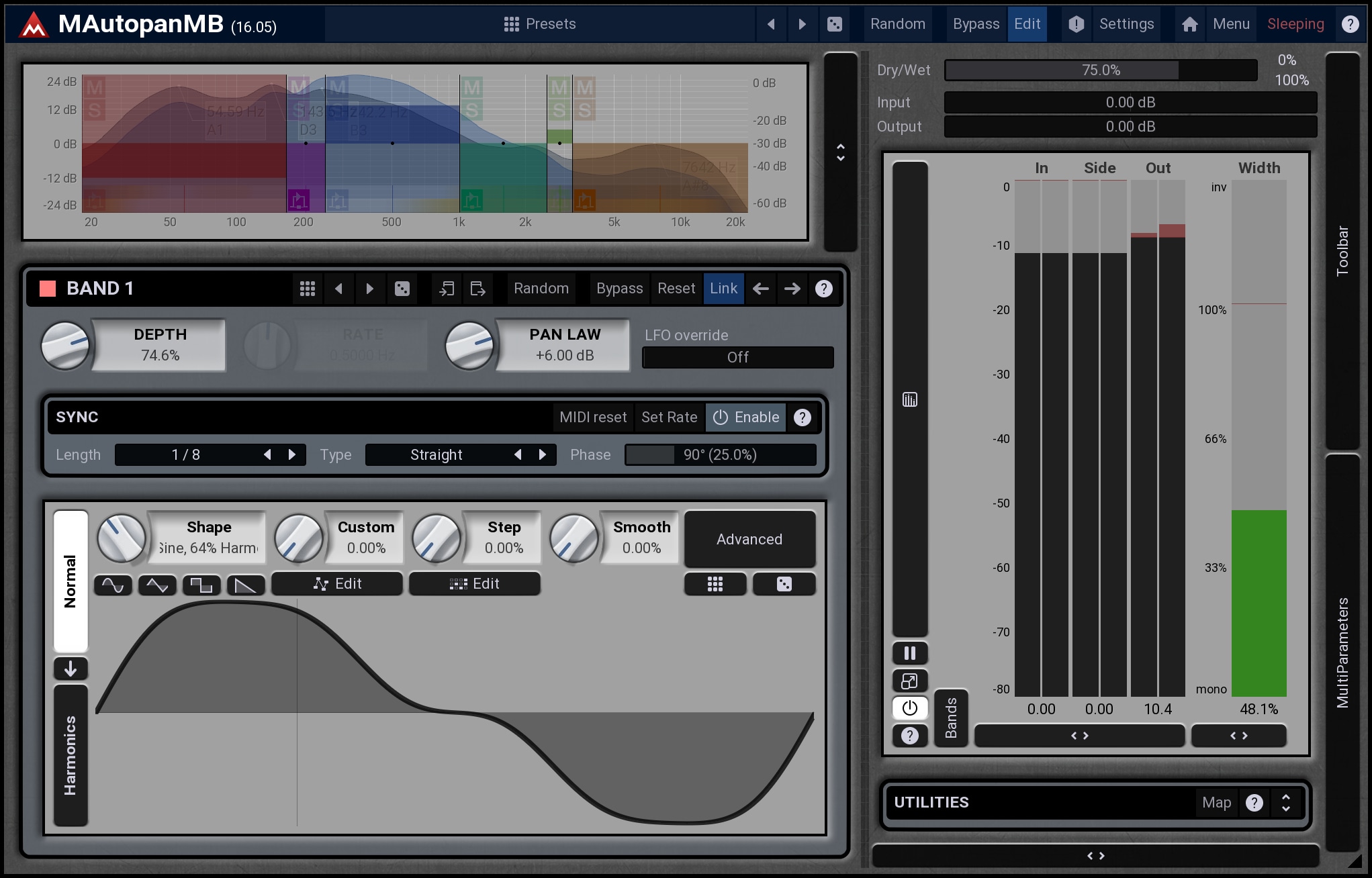Screen dimensions: 1372x878
Task: Open Band 1 presets grid icon
Action: tap(308, 289)
